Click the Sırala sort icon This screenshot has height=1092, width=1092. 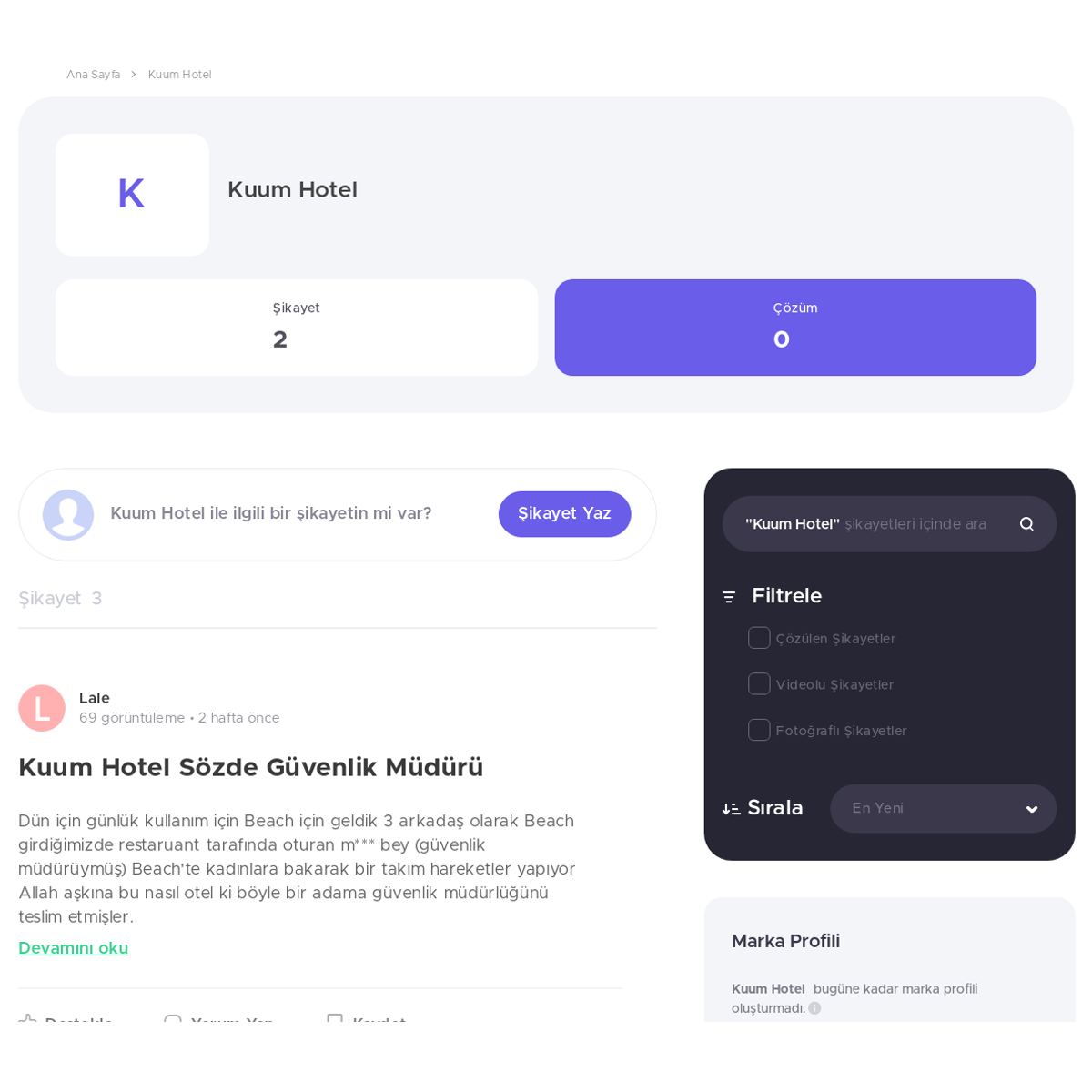pos(731,809)
